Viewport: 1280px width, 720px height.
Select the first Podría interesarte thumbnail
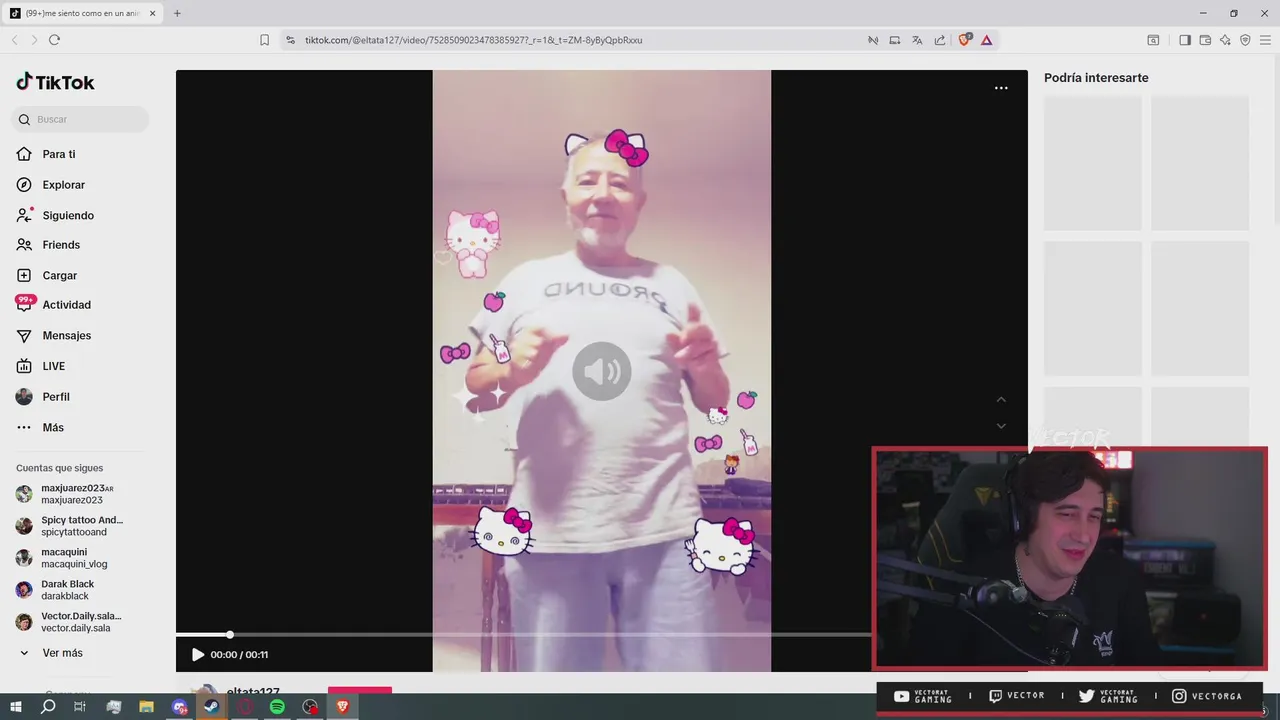(1092, 163)
